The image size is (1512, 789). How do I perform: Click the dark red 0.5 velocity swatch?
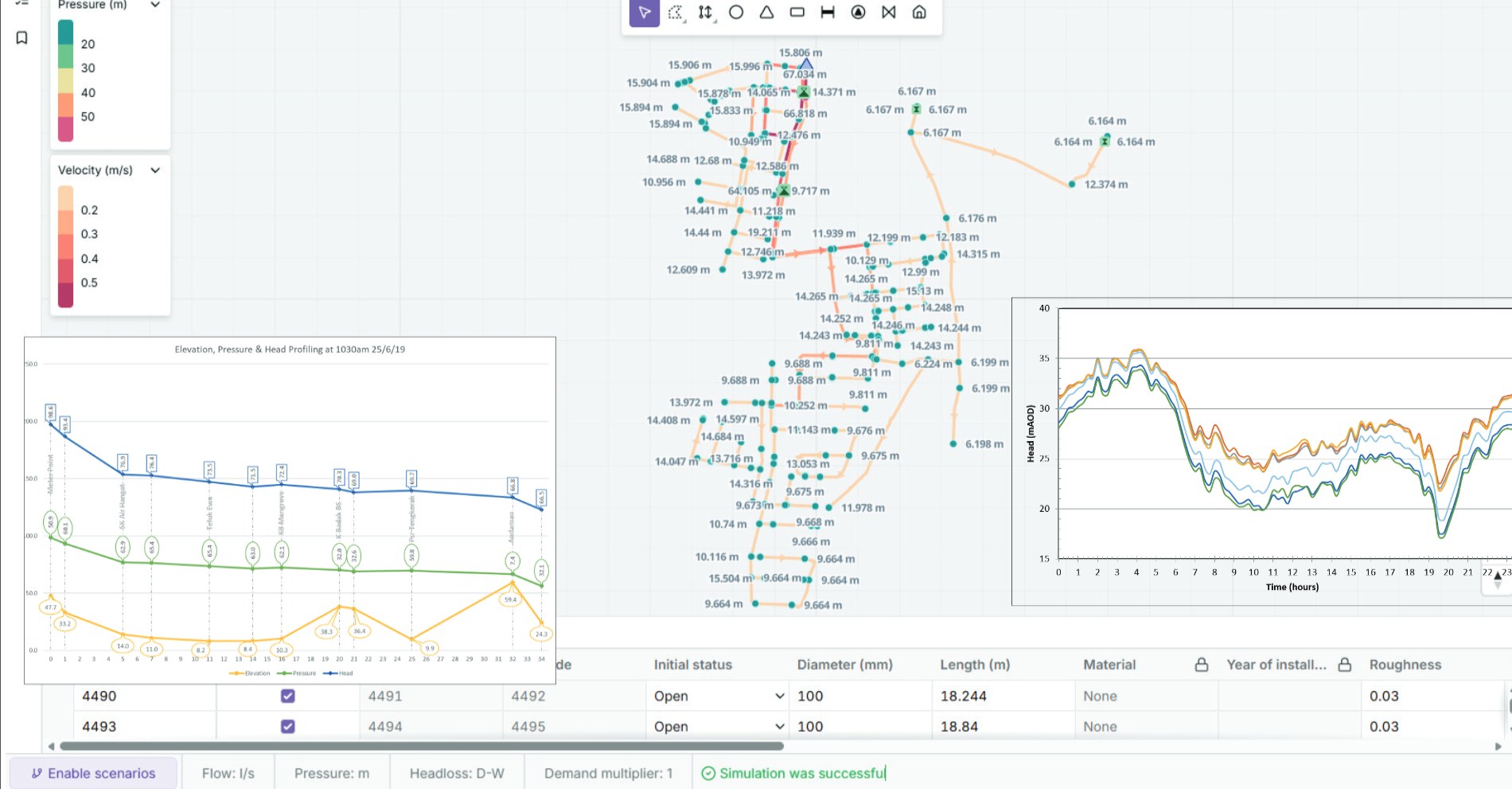pos(65,295)
